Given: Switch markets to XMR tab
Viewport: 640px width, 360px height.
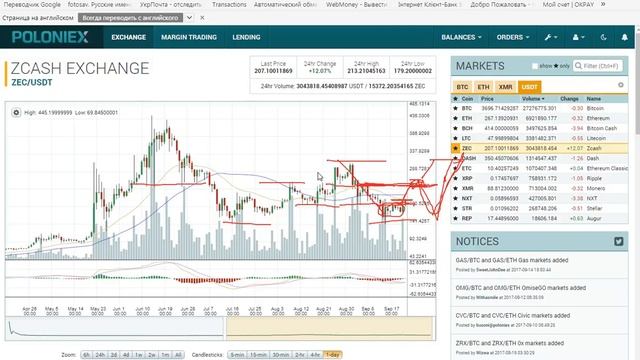Looking at the screenshot, I should [x=505, y=87].
